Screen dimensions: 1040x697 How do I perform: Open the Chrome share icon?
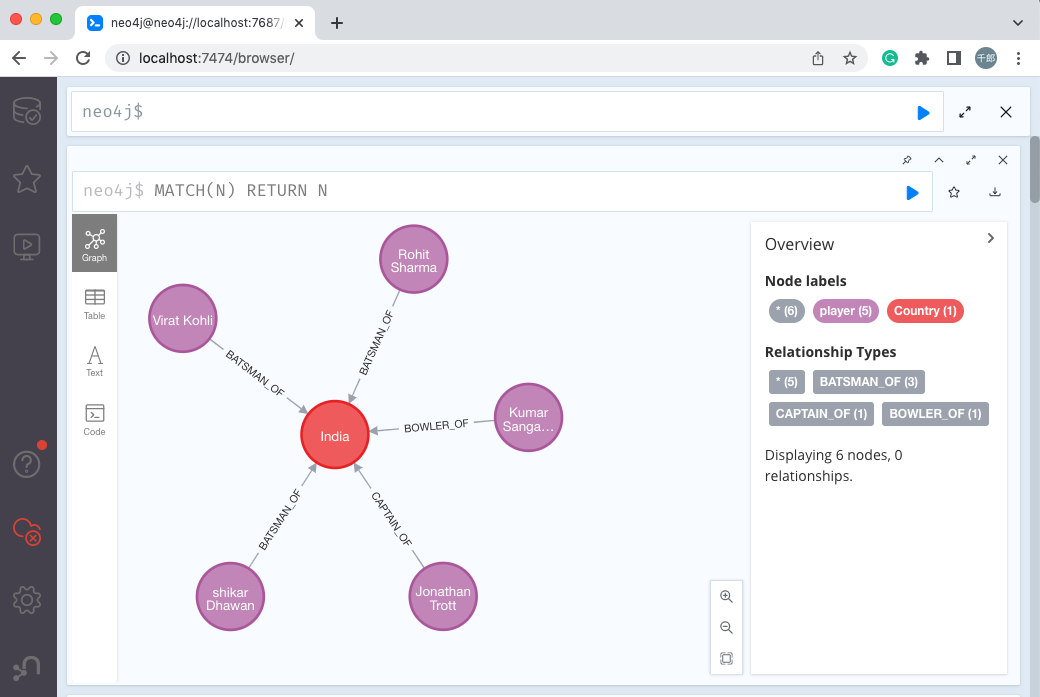[818, 58]
